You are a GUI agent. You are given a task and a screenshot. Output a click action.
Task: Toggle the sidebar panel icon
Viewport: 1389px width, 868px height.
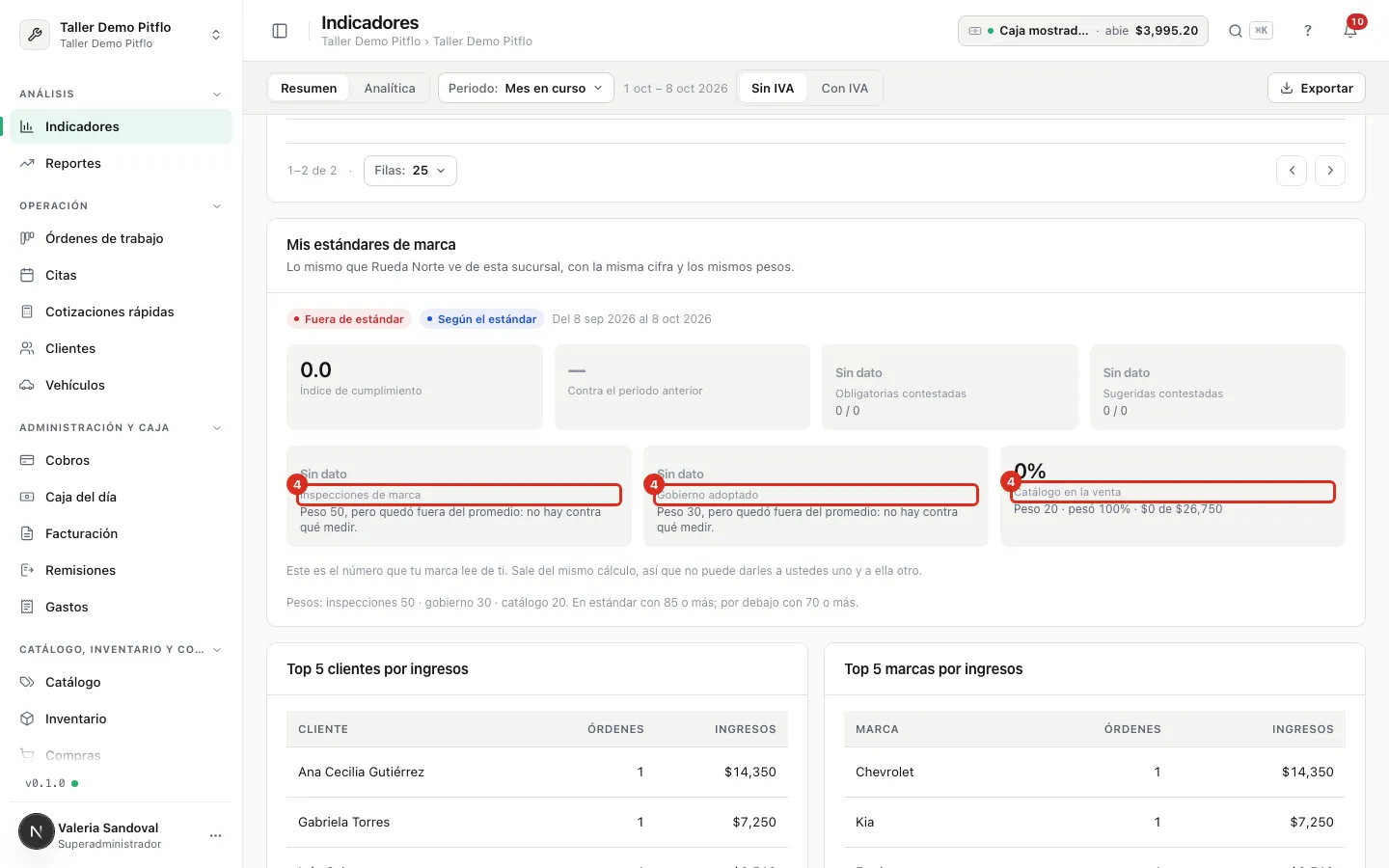tap(280, 31)
